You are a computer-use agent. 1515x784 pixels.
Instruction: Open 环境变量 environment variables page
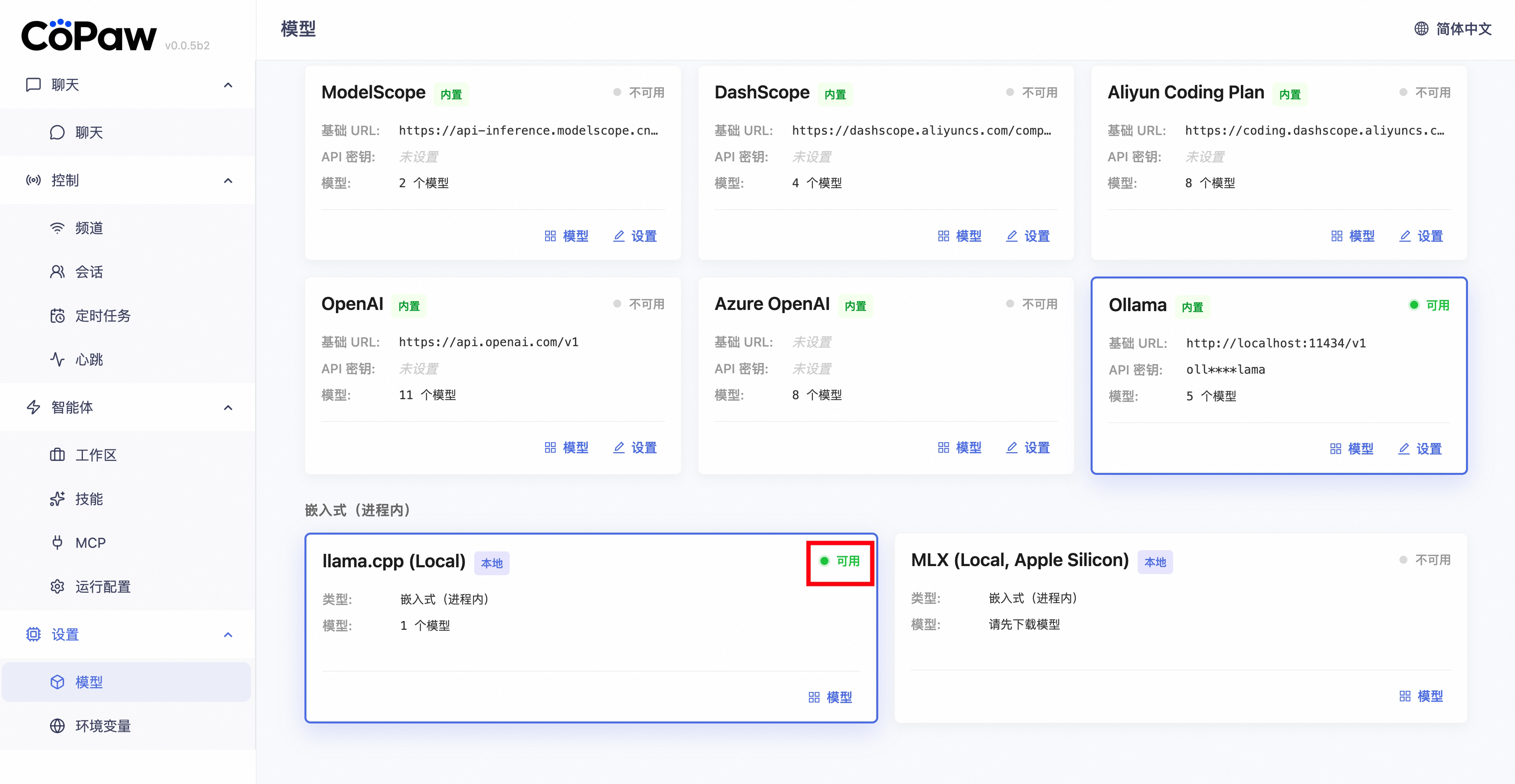tap(102, 726)
